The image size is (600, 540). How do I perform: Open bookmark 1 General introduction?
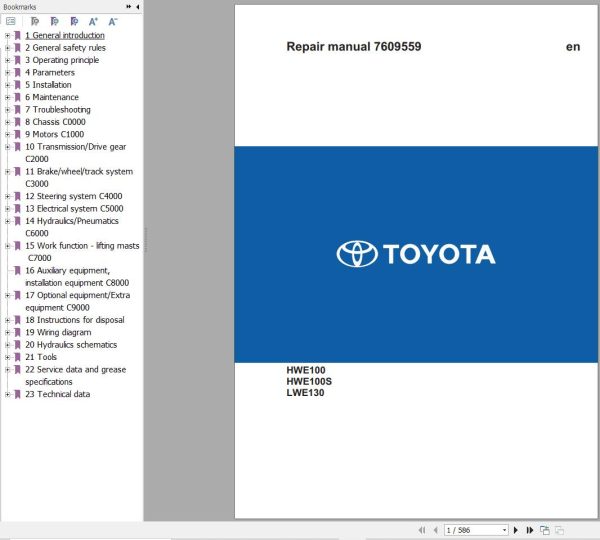point(65,35)
